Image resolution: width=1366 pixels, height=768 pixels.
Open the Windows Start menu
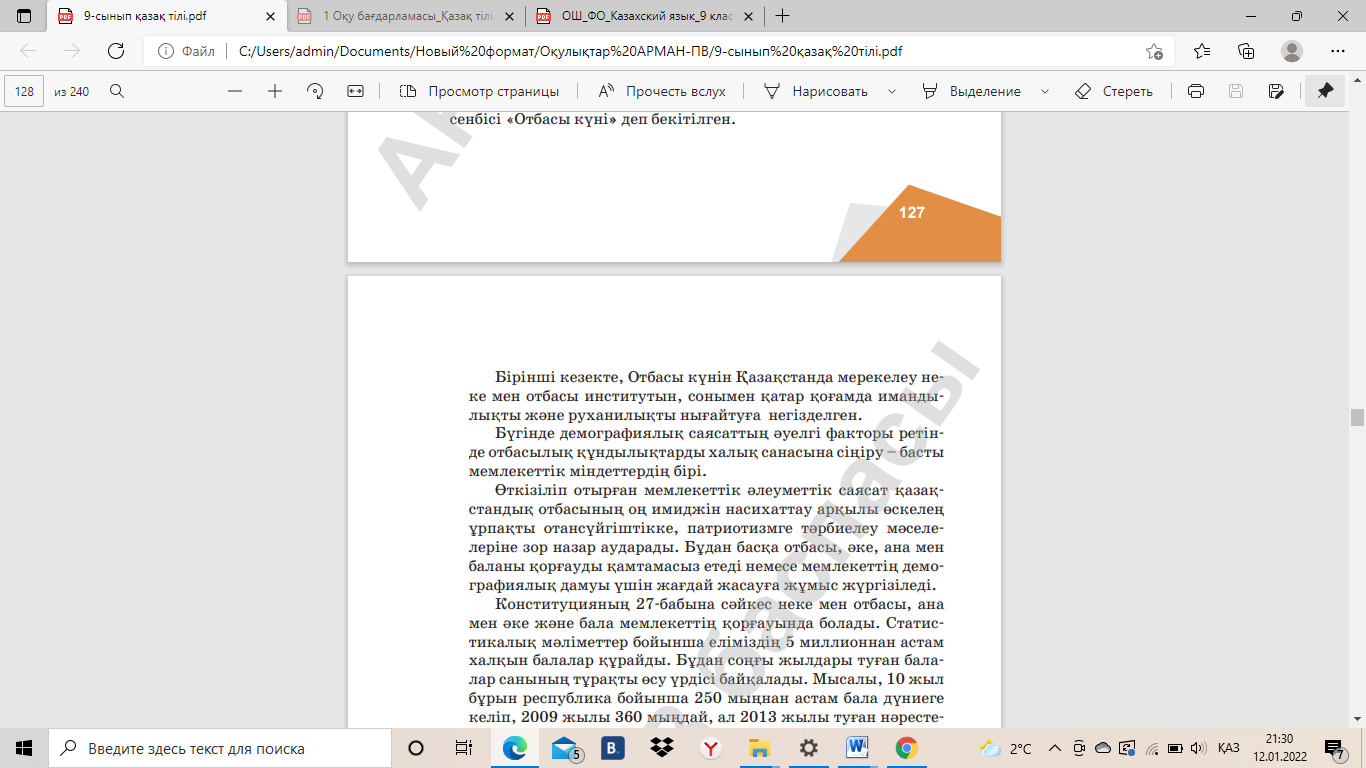point(24,748)
